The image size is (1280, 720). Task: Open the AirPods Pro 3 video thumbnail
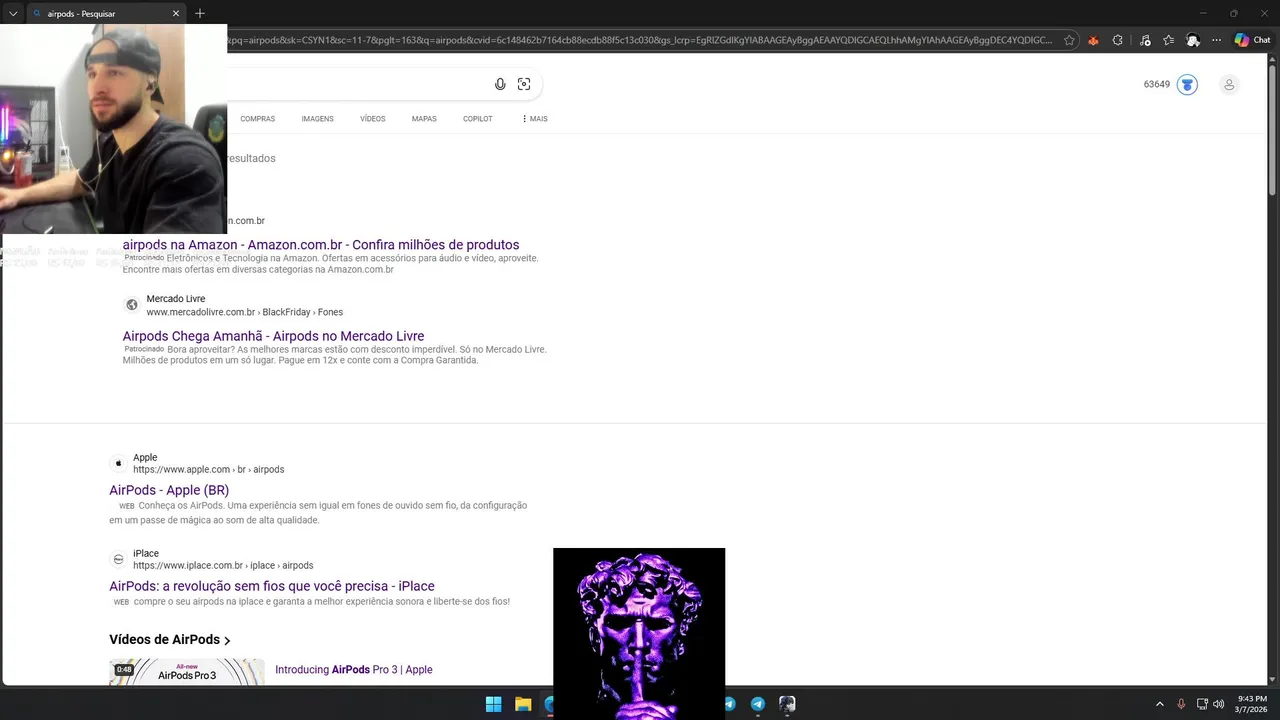(x=187, y=671)
